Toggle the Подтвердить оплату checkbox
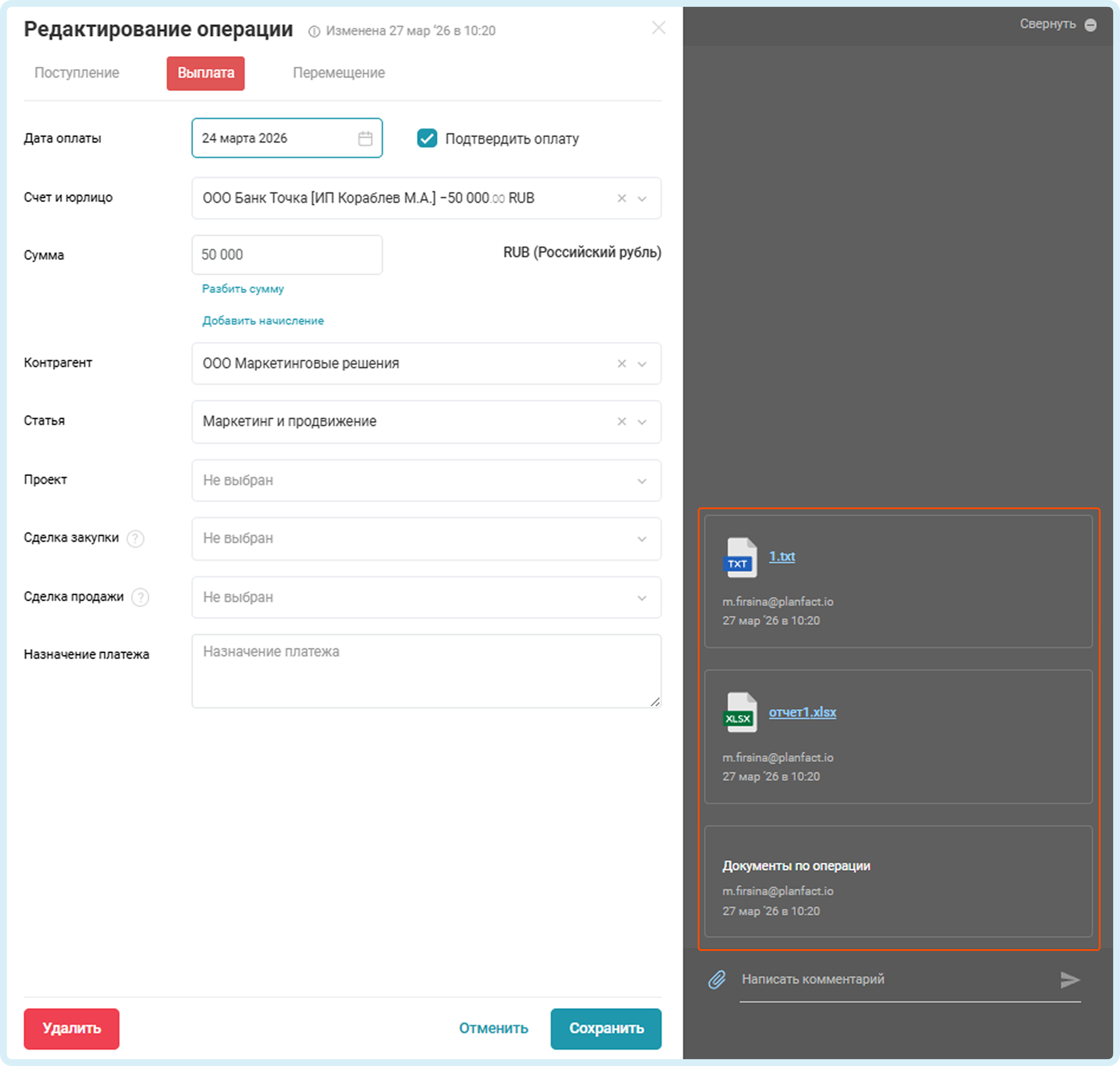 click(427, 138)
